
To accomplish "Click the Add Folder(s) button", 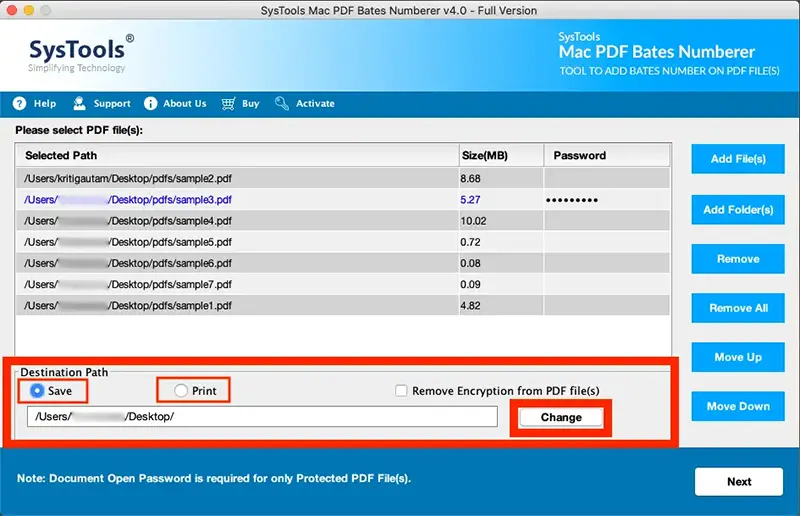I will click(x=738, y=210).
